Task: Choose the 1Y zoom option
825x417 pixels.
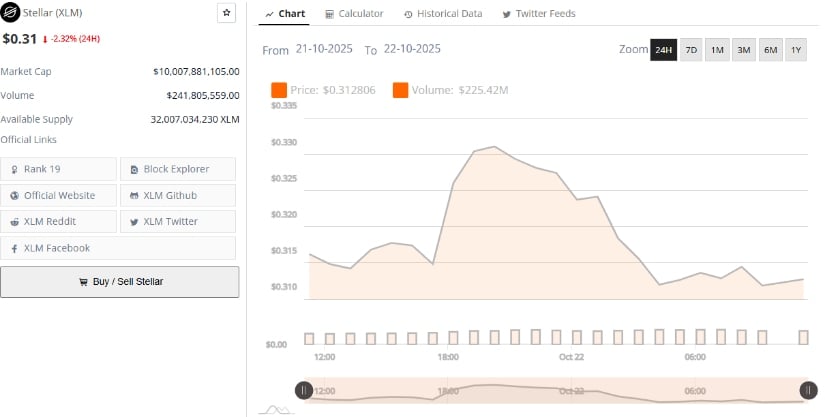Action: tap(795, 50)
